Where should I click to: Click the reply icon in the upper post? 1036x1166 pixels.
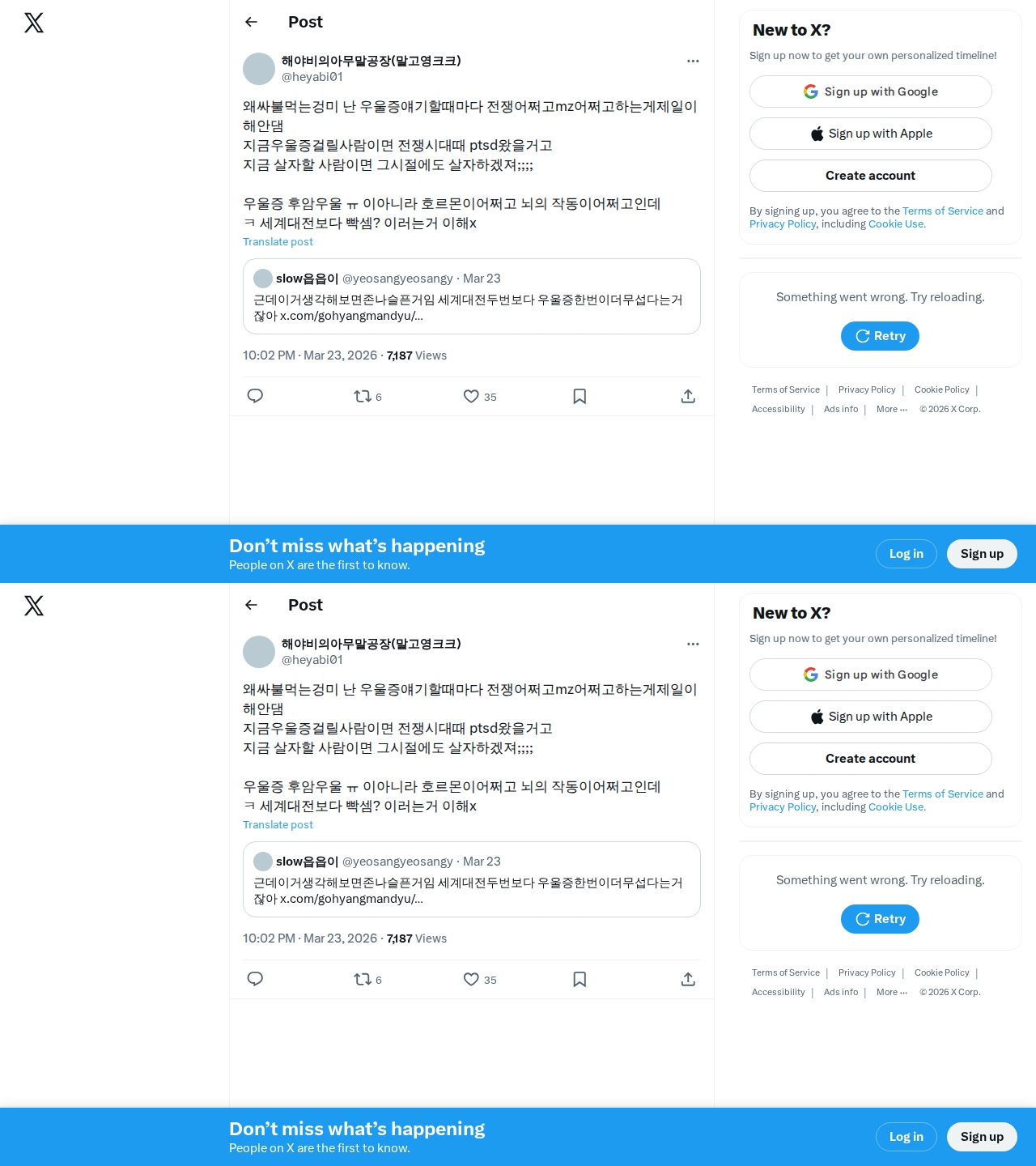point(255,396)
